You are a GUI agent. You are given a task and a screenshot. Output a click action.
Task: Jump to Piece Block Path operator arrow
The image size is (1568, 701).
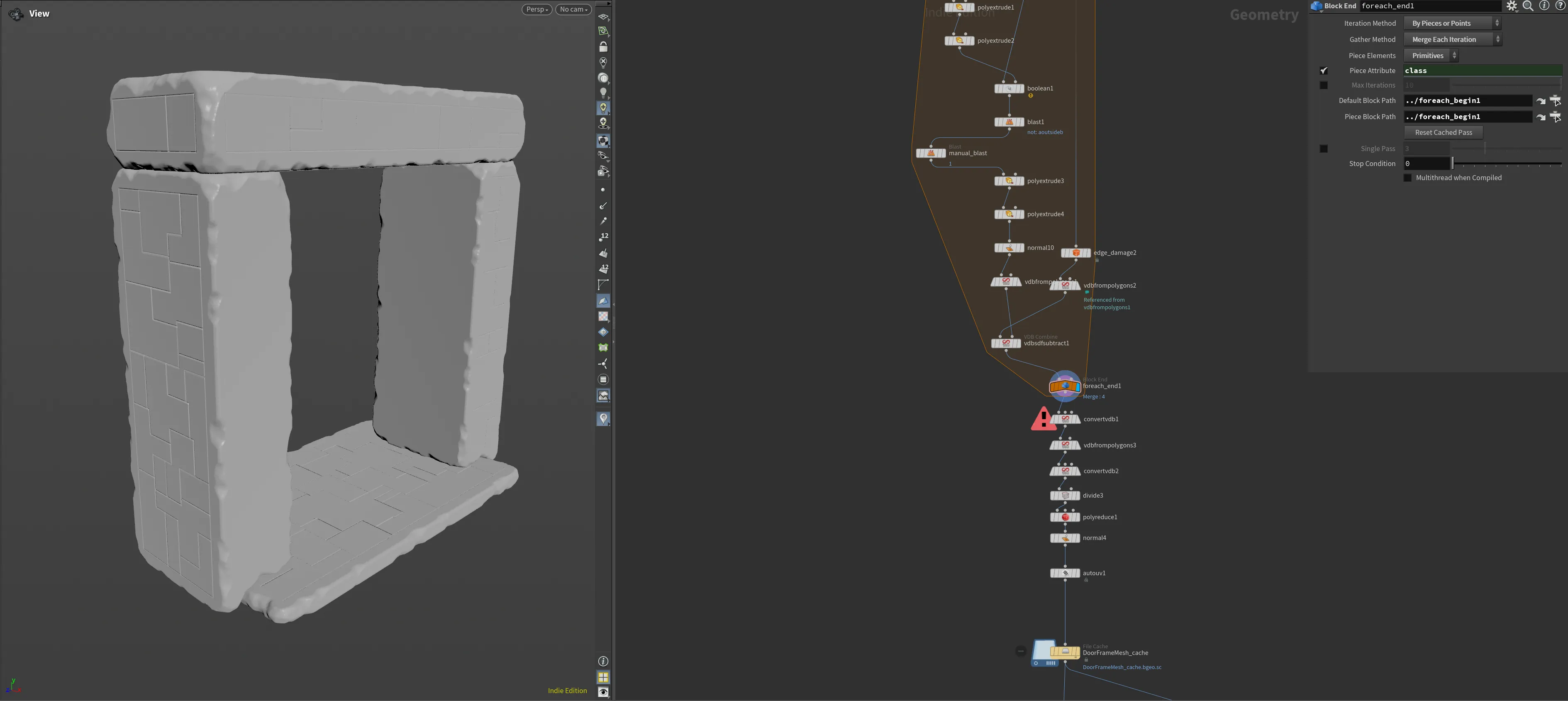pos(1541,117)
